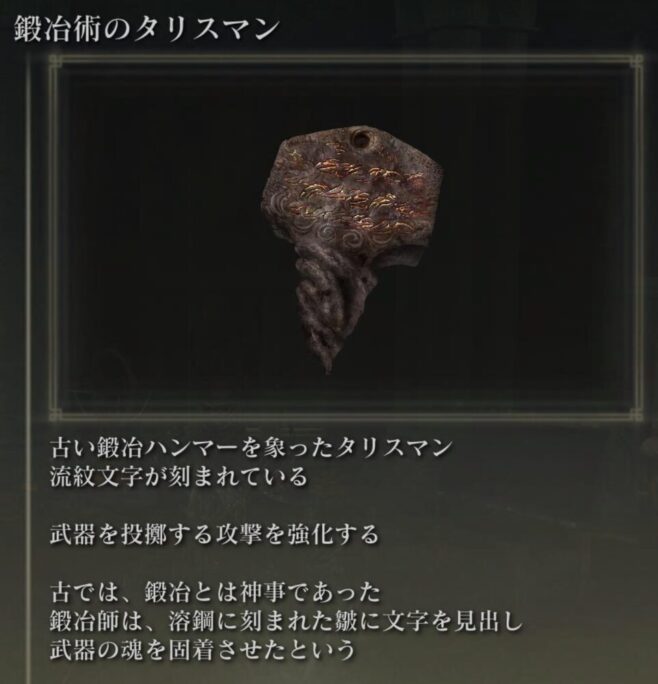Click the line 古い鍛冶ハンマーを象ったタリスマン
This screenshot has height=684, width=658.
250,448
